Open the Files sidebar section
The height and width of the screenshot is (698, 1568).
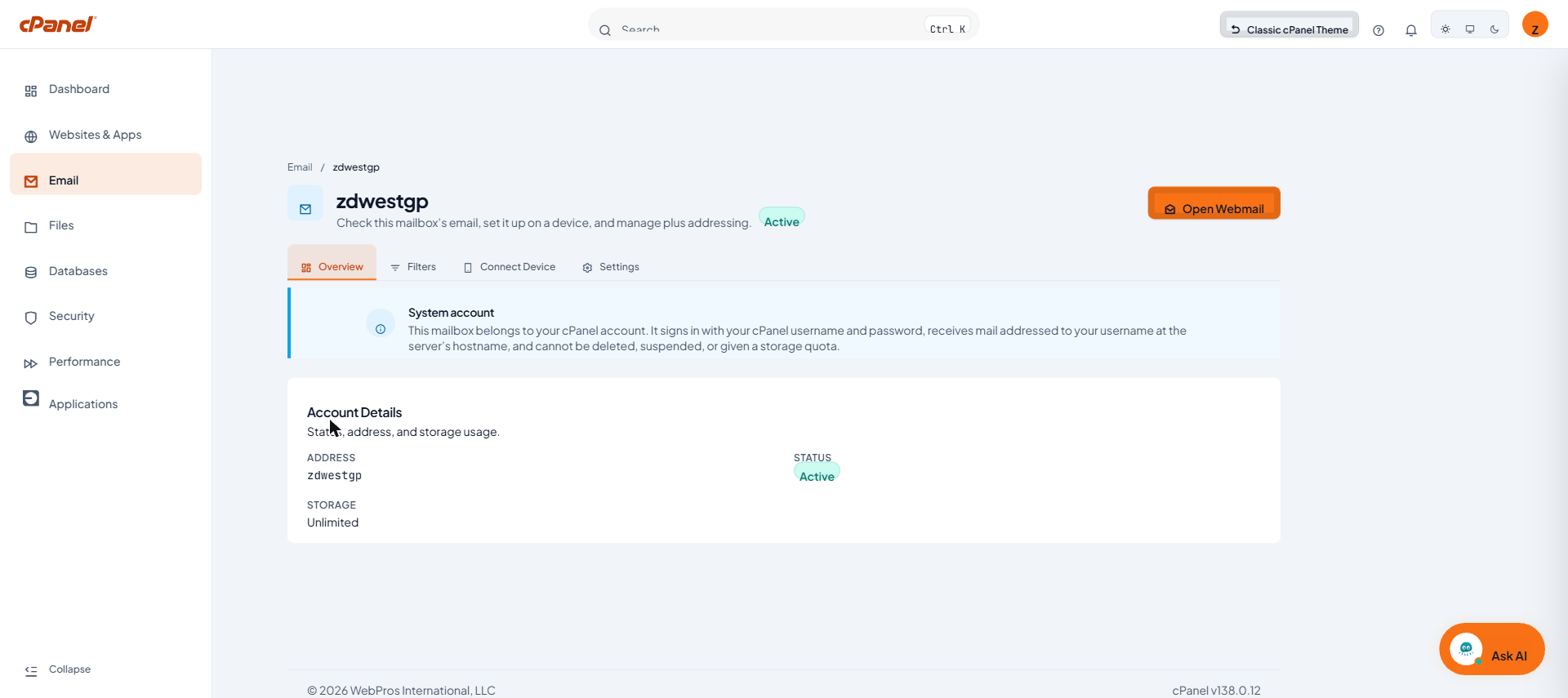pos(105,226)
